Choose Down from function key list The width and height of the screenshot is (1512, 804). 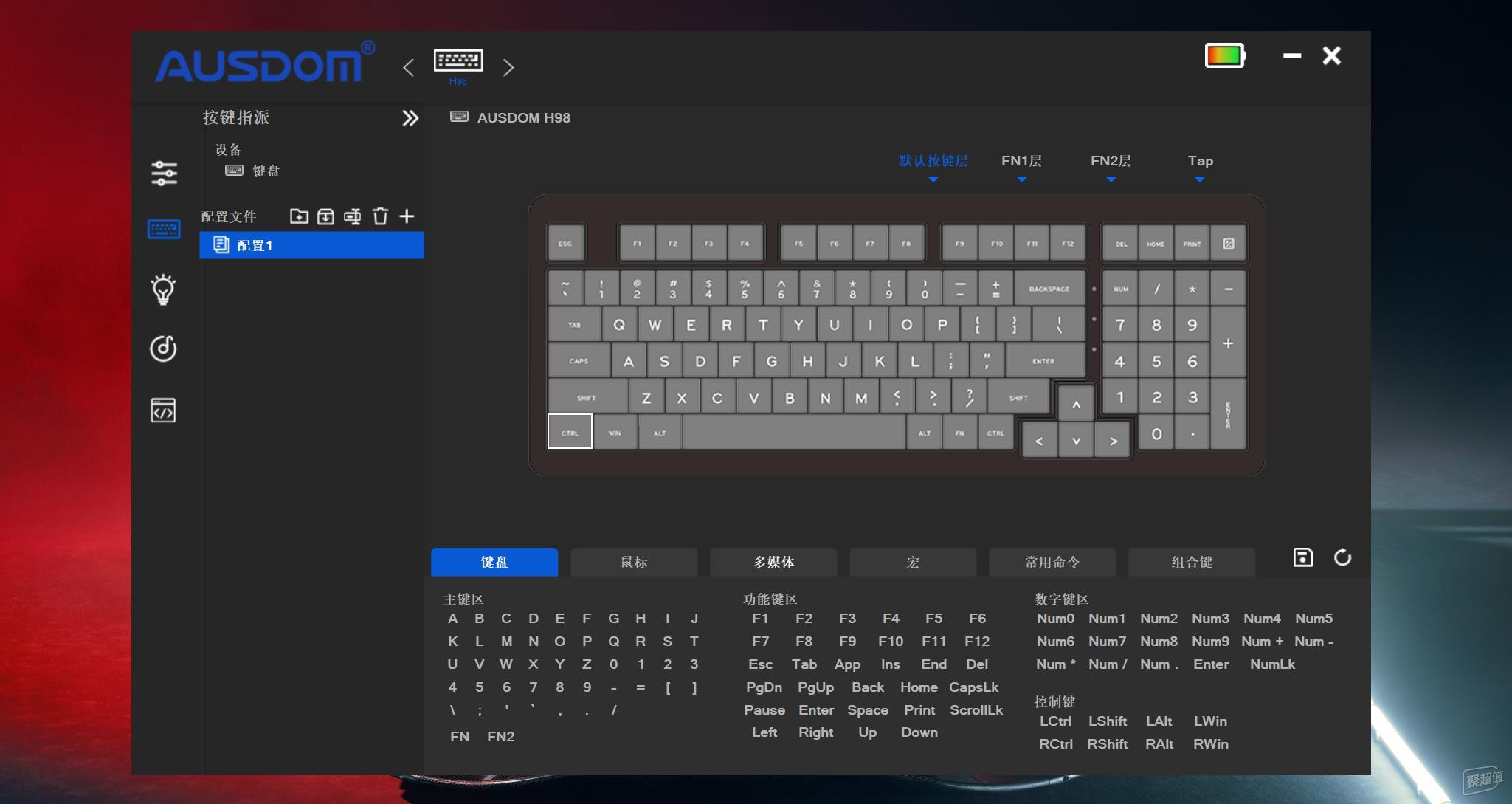(x=919, y=732)
